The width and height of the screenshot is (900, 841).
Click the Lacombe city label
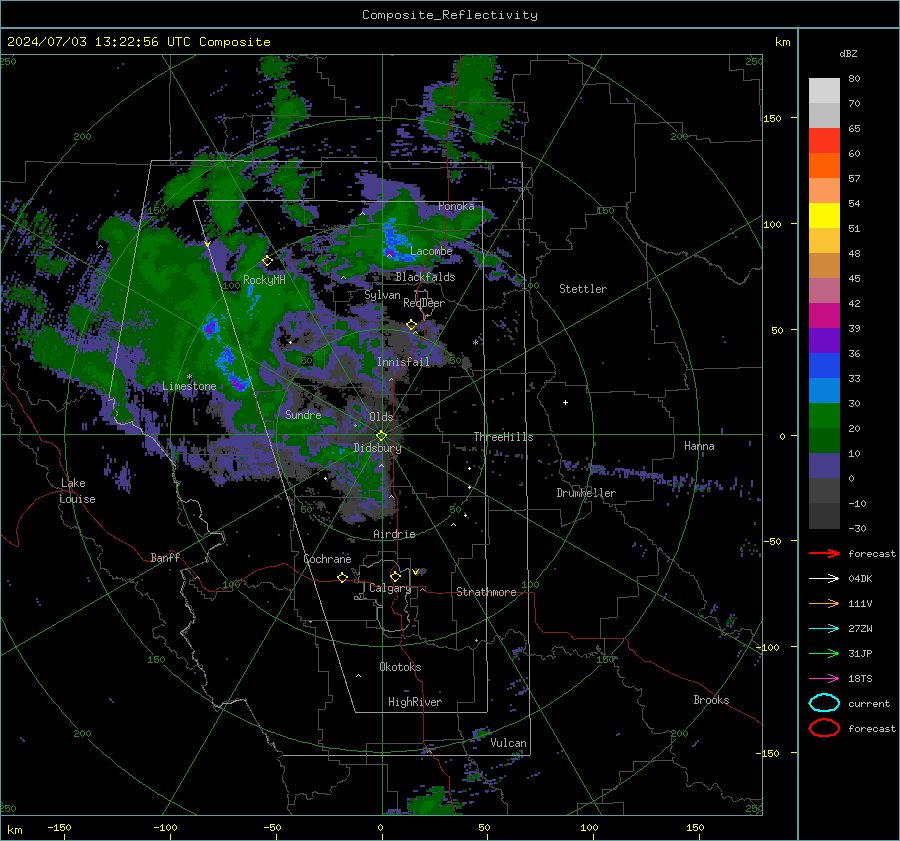point(431,251)
